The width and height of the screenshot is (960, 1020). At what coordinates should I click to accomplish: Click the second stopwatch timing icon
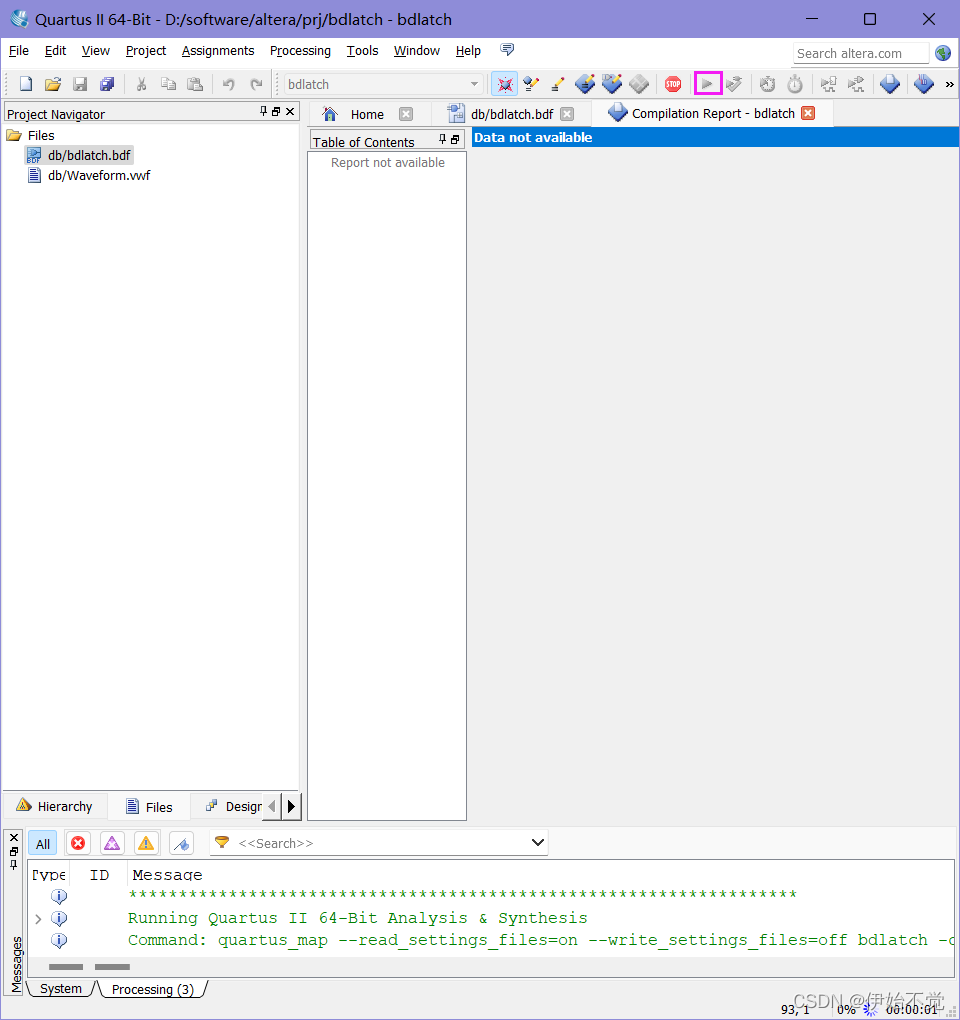(x=795, y=84)
